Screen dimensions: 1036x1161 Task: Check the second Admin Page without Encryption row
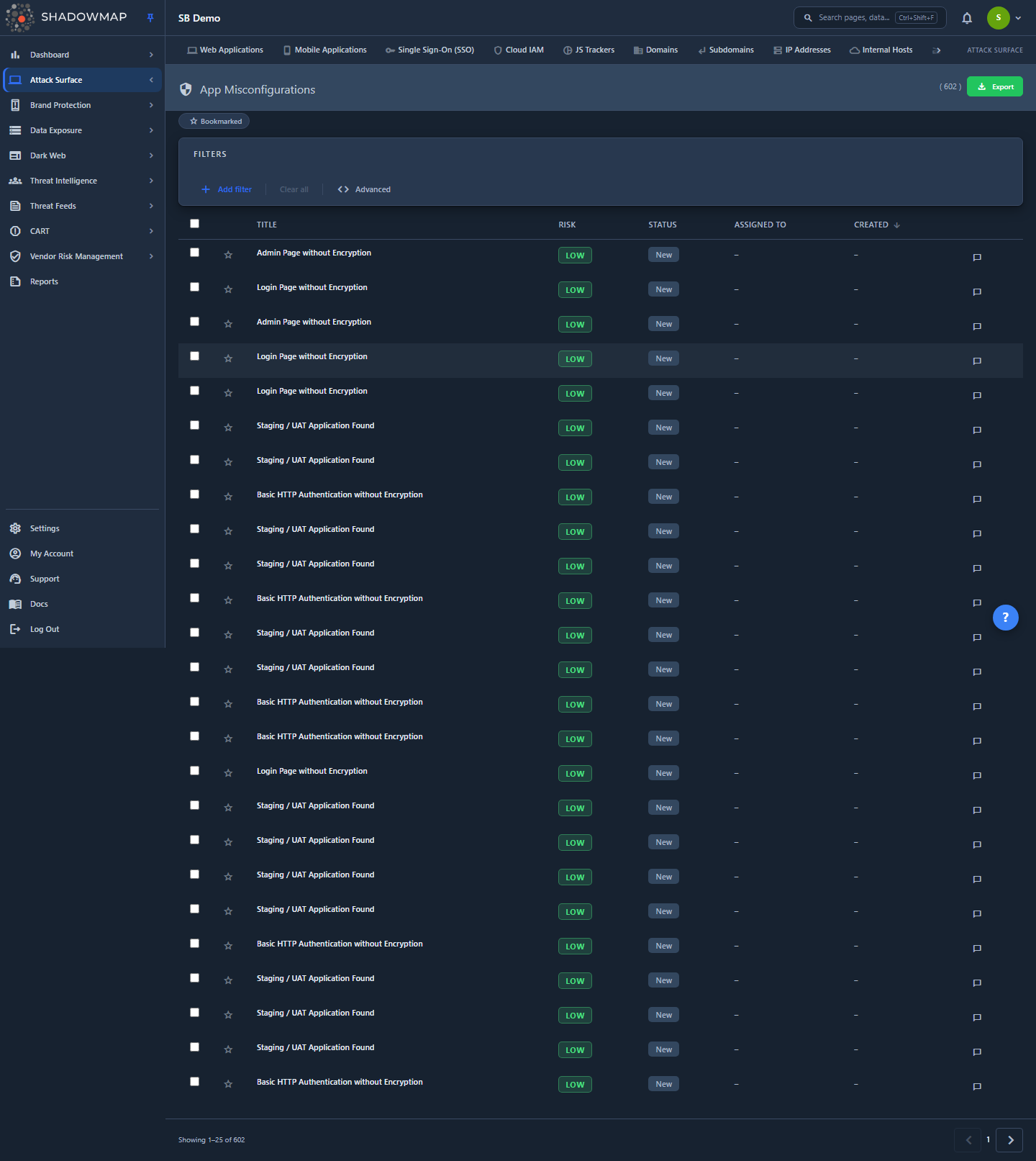tap(194, 321)
